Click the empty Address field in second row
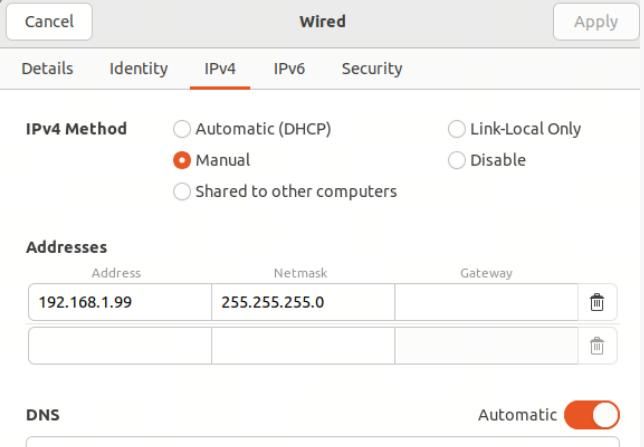644x447 pixels. [120, 346]
